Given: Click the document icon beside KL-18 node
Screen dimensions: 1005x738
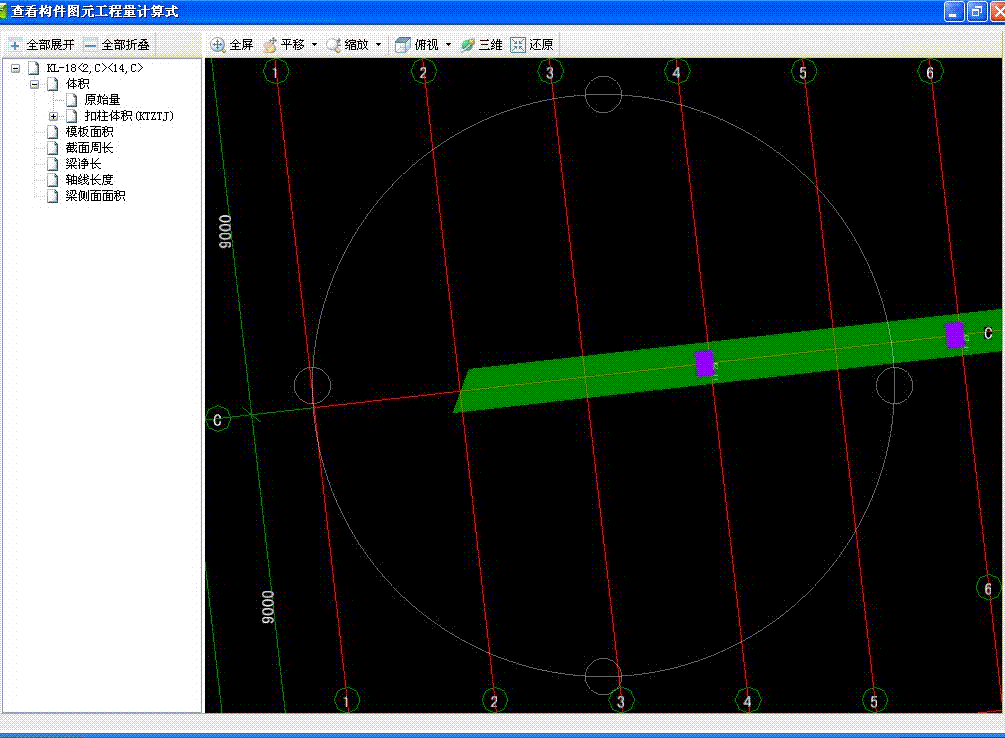Looking at the screenshot, I should (x=34, y=68).
